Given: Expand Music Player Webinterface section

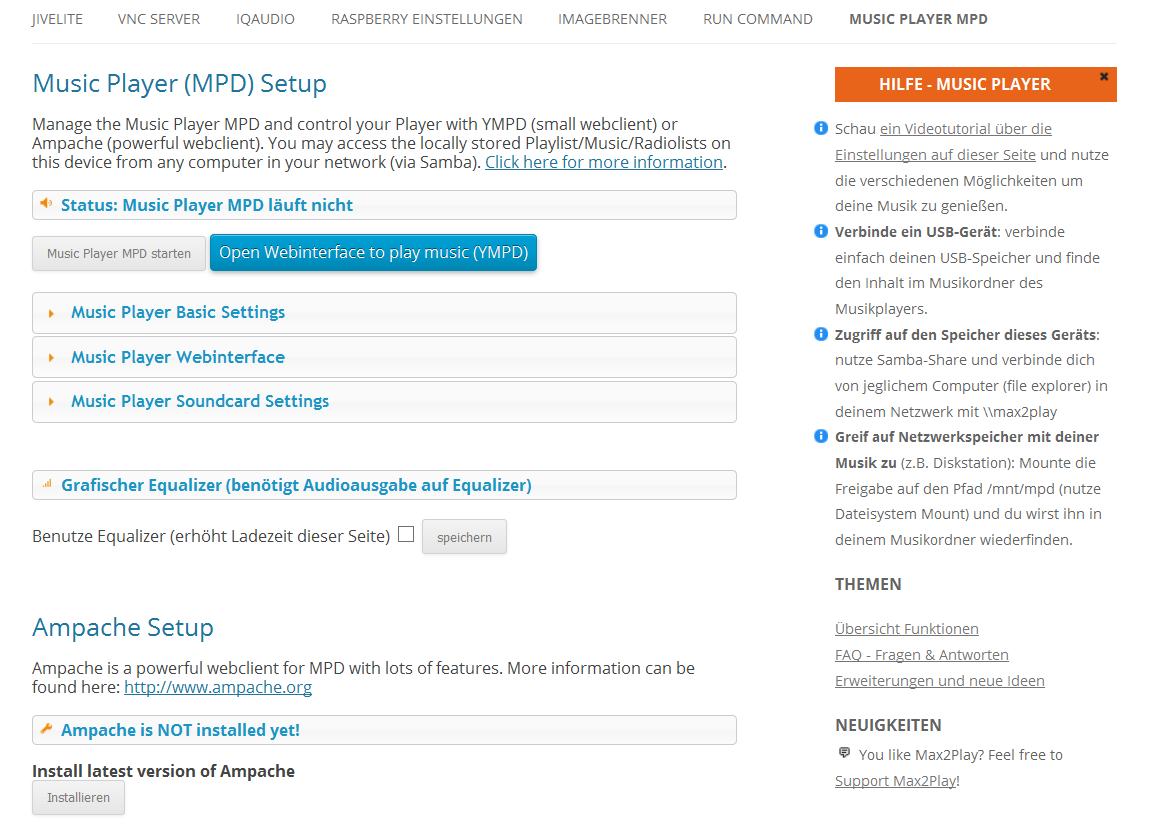Looking at the screenshot, I should [x=384, y=357].
